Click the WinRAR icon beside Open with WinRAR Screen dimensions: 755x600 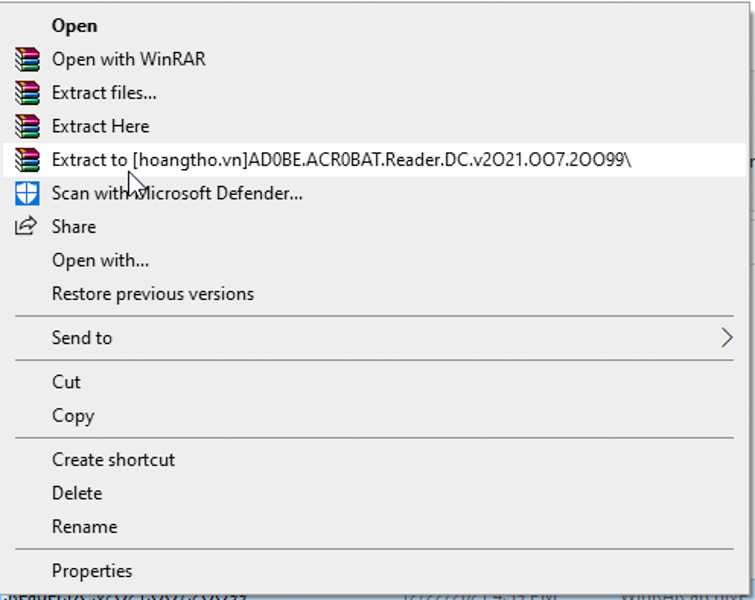point(26,59)
